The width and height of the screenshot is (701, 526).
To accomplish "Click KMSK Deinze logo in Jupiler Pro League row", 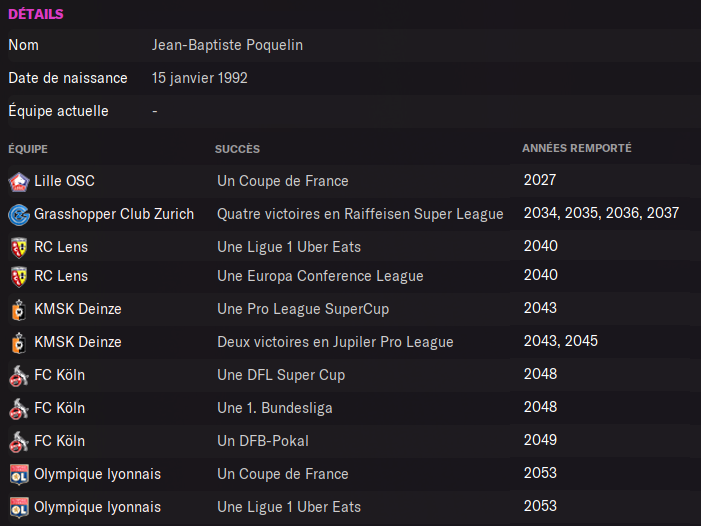I will (x=18, y=343).
